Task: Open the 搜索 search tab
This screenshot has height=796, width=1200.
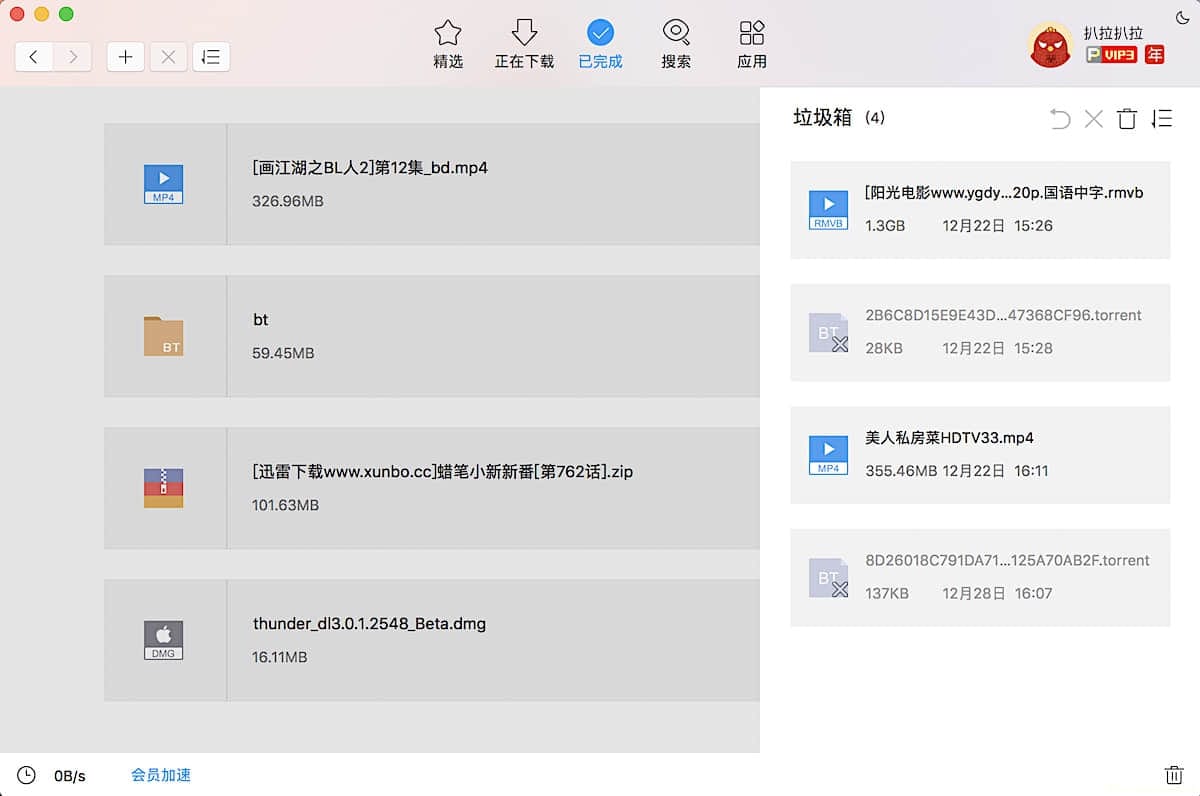Action: click(x=676, y=45)
